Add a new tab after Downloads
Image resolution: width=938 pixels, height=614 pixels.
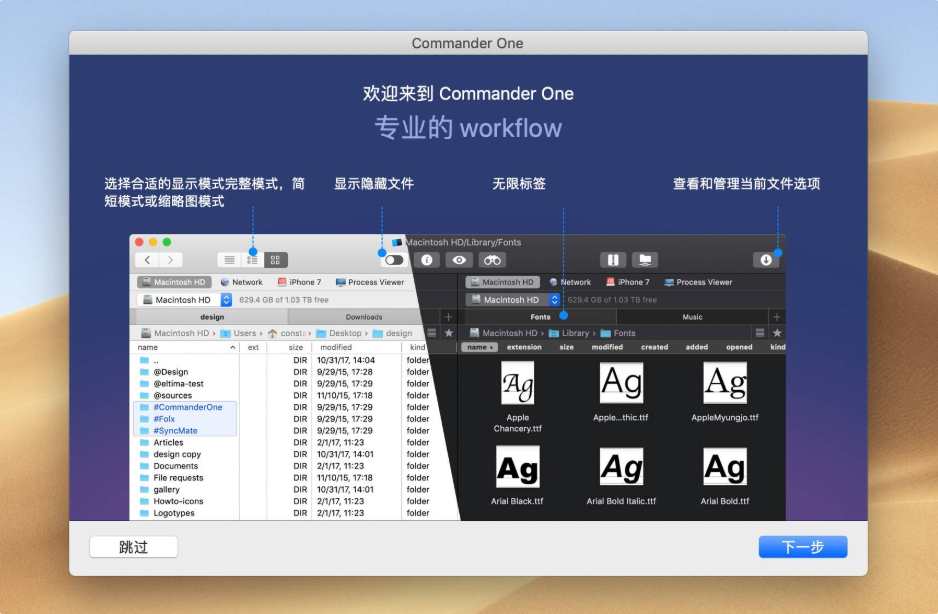click(449, 317)
